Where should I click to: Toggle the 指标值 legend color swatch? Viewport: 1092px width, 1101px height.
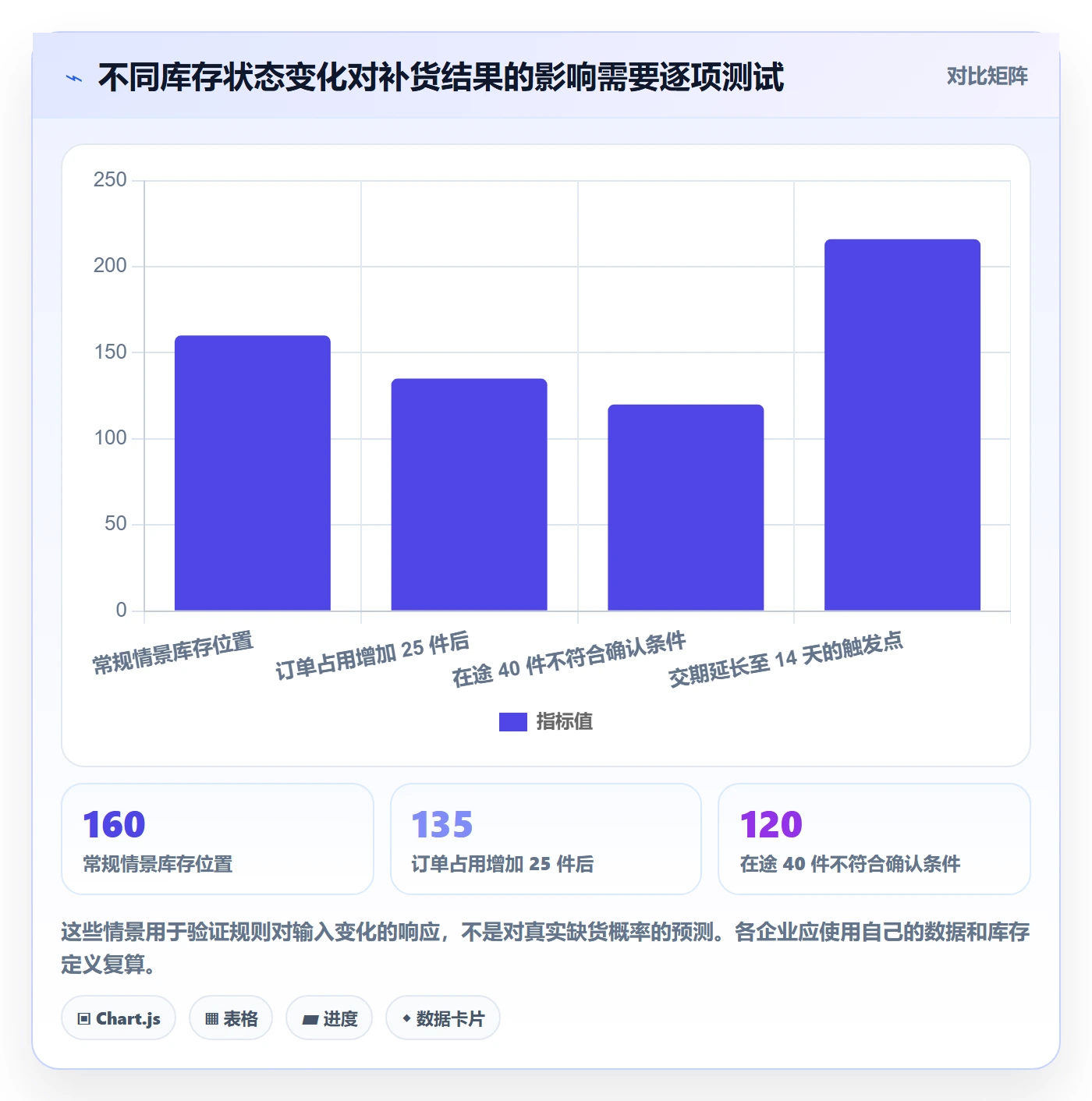pos(512,722)
